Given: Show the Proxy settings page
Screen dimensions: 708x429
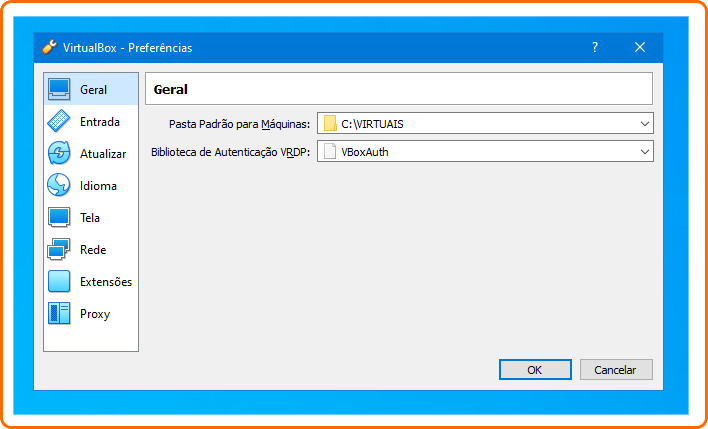Looking at the screenshot, I should tap(95, 314).
